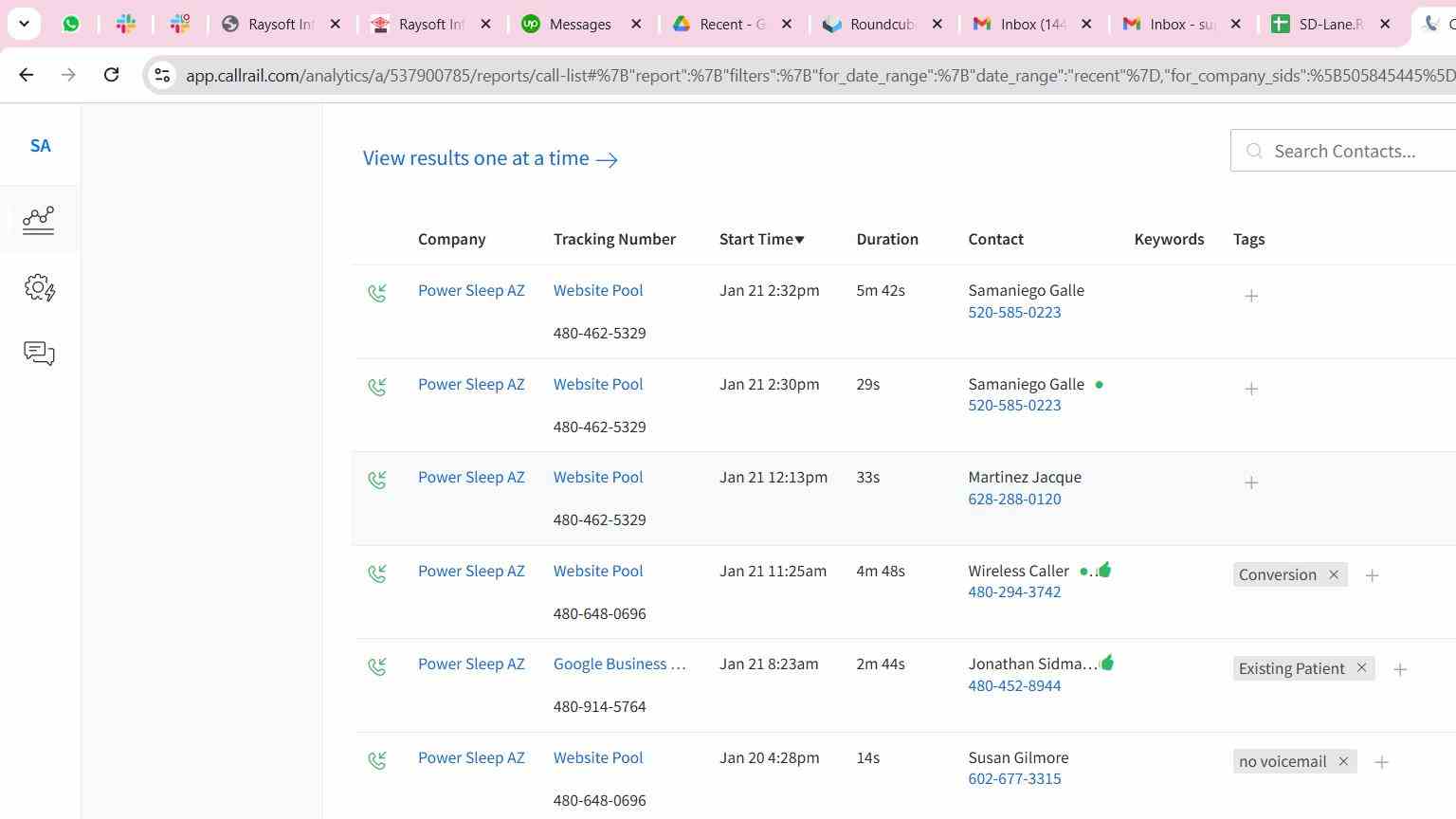1456x819 pixels.
Task: Add another tag beside no voicemail tag
Action: 1381,762
